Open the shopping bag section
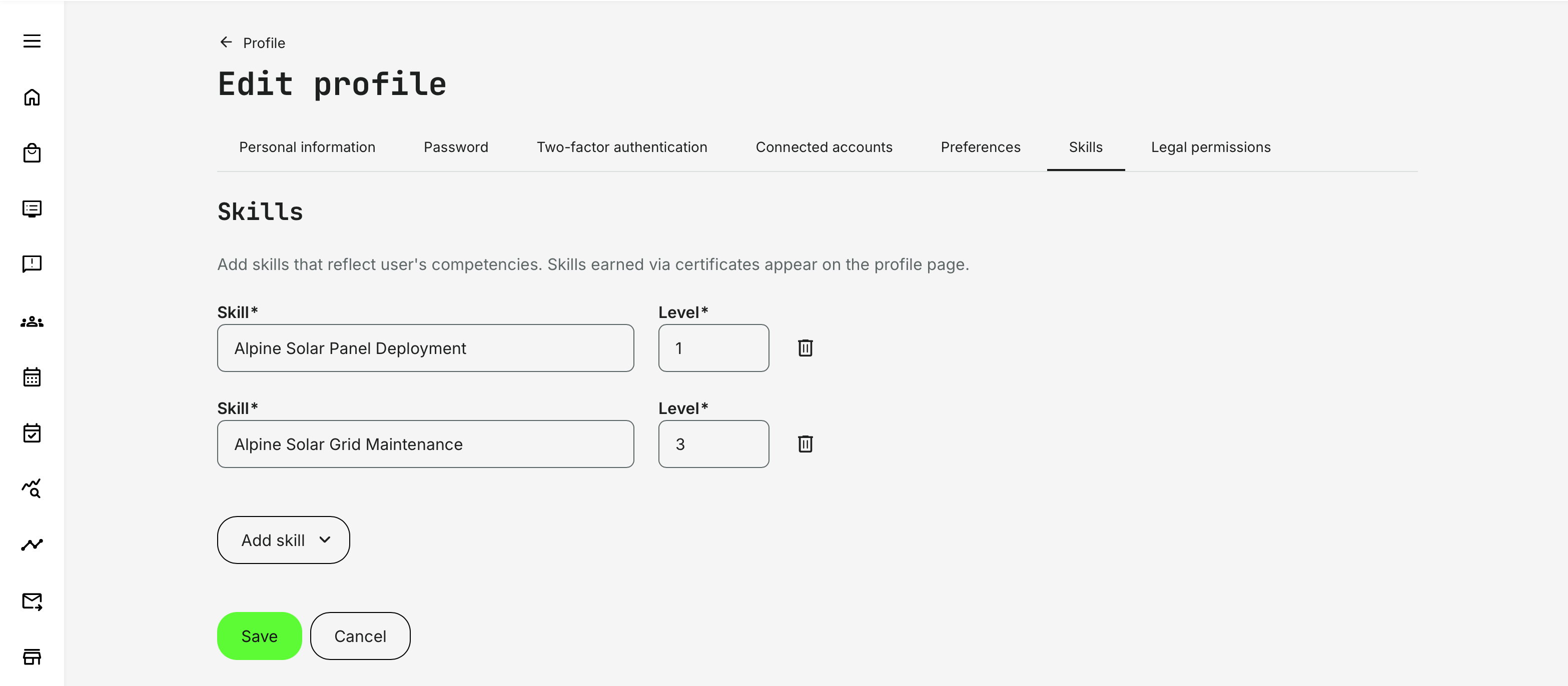Image resolution: width=1568 pixels, height=686 pixels. [x=31, y=153]
